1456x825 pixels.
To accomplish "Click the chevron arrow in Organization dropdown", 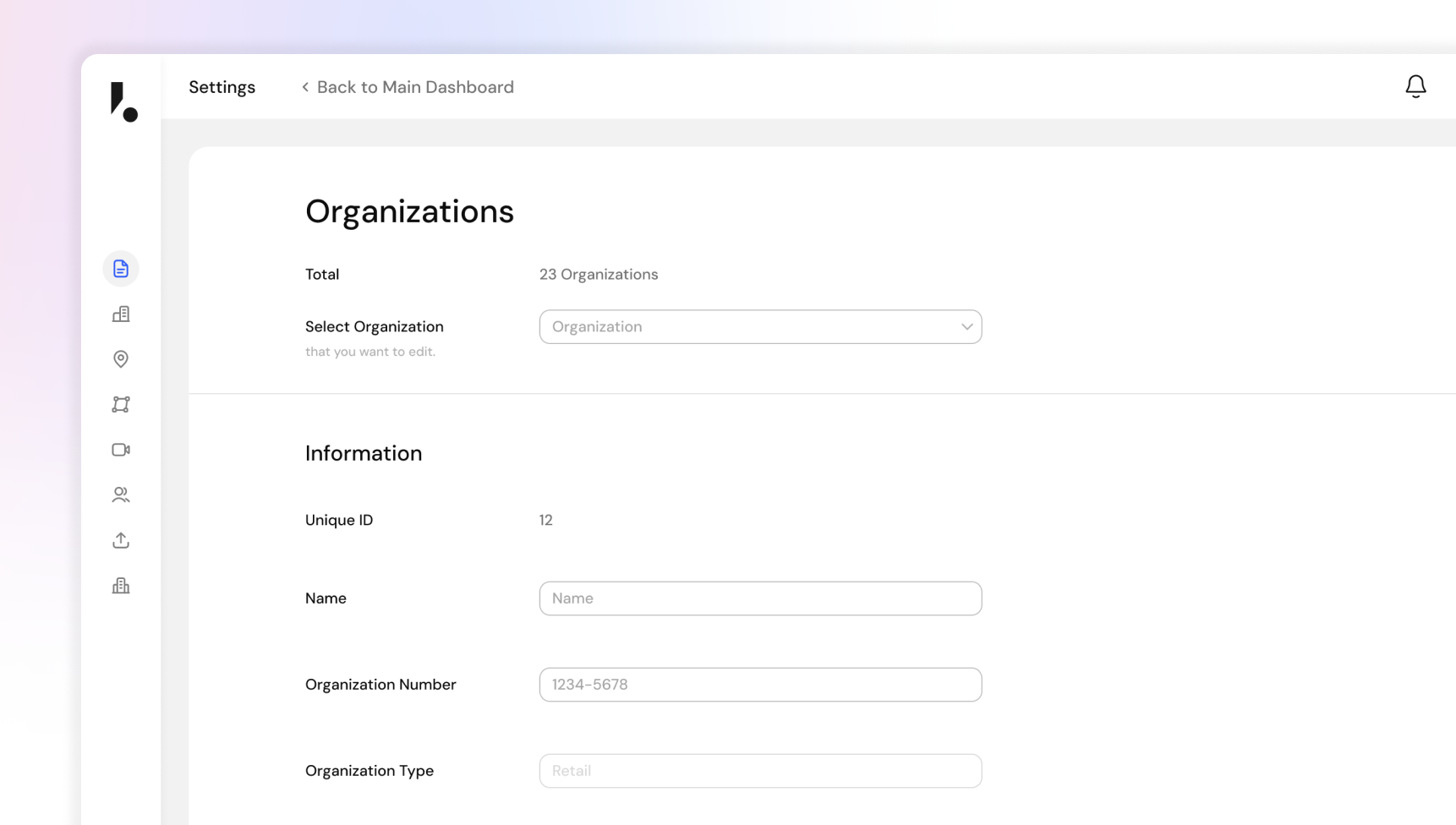I will click(966, 327).
